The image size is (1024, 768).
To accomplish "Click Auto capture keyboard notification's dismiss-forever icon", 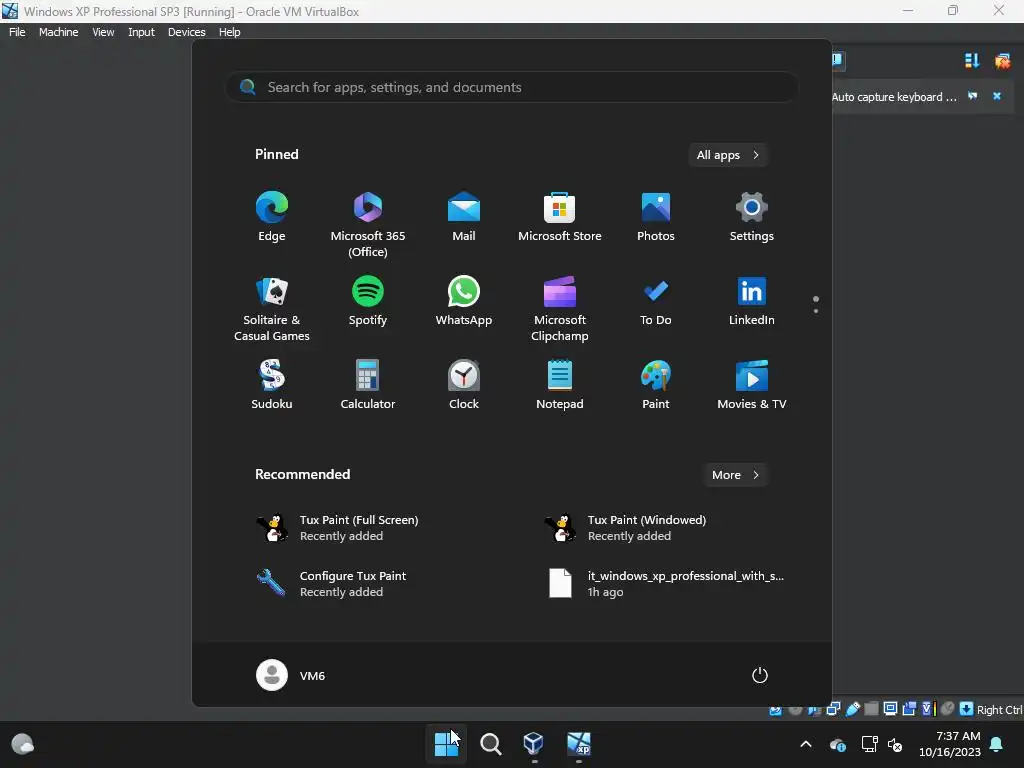I will click(972, 96).
